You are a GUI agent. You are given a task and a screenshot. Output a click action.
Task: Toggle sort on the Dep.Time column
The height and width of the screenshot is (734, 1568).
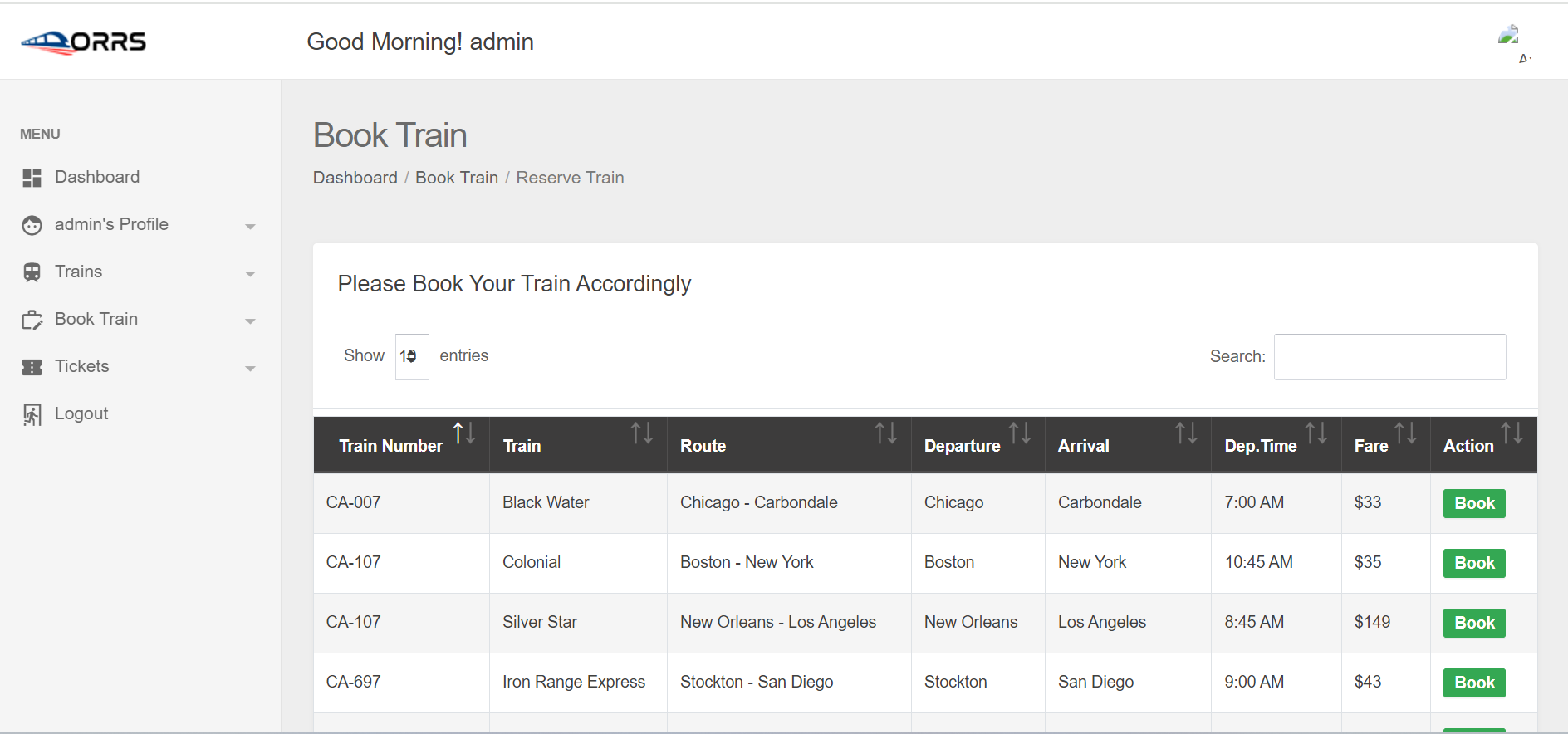pos(1316,433)
